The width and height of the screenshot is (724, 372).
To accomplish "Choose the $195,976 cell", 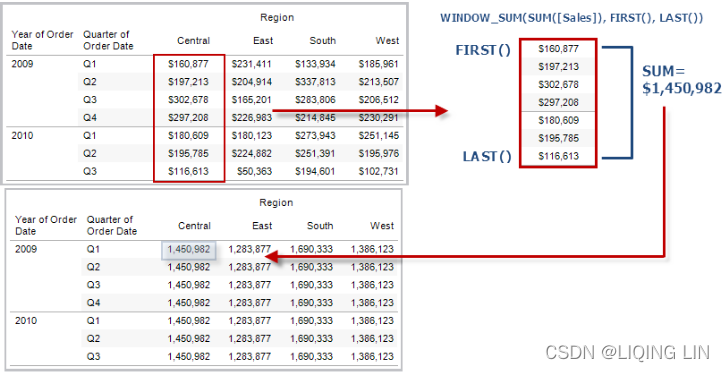I will point(378,153).
